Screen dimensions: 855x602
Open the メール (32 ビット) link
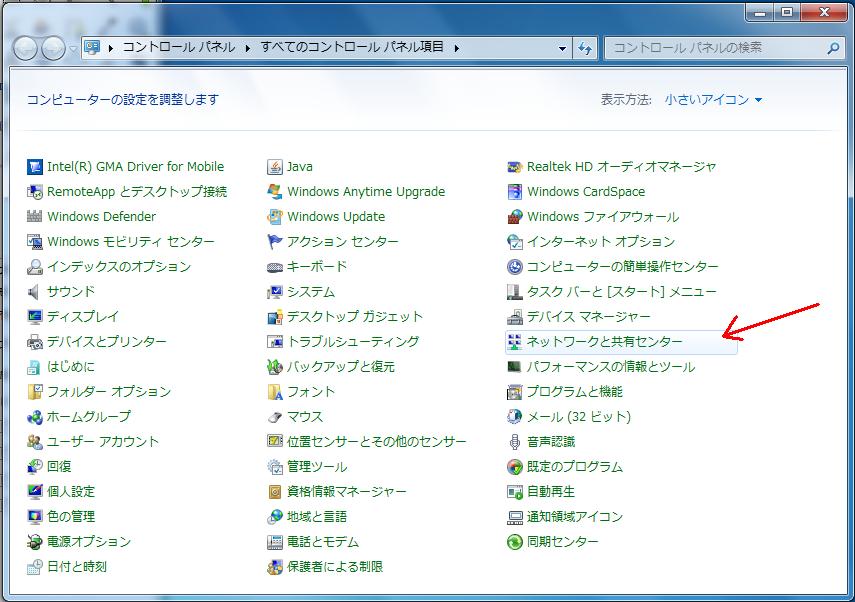[579, 417]
